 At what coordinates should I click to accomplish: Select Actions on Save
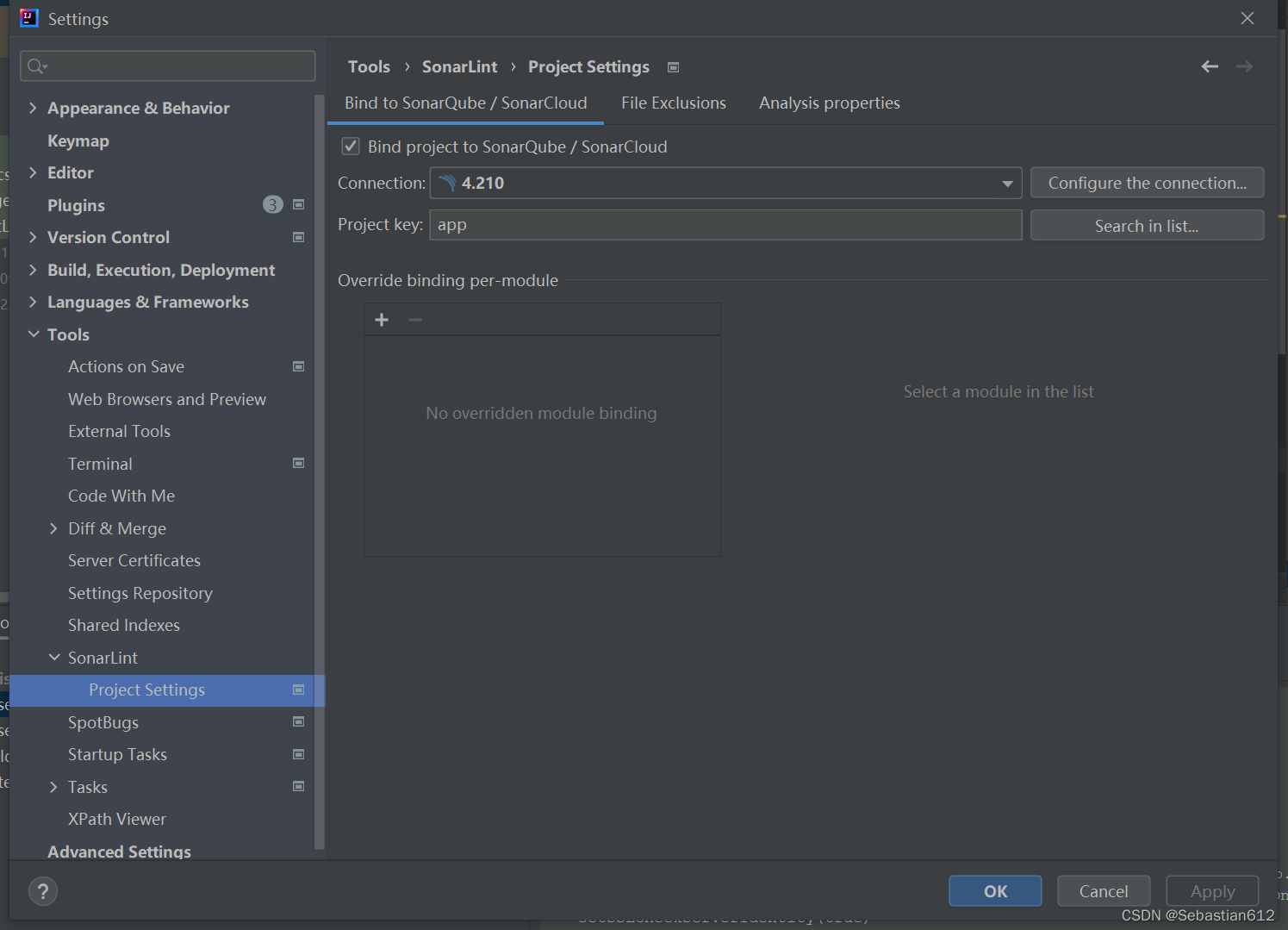[x=126, y=366]
